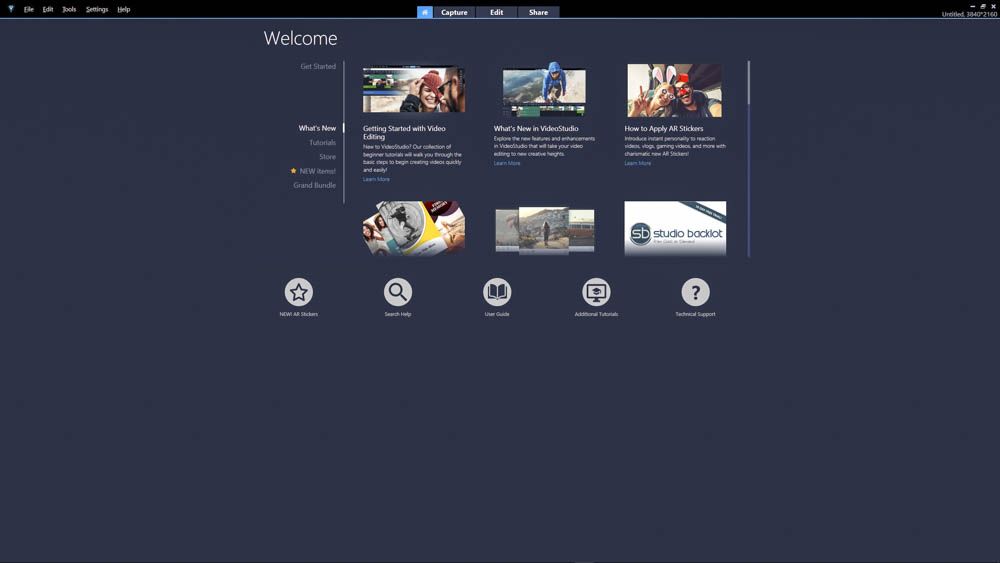This screenshot has height=563, width=1000.
Task: Open the thumbnail between collage and studio backlot
Action: tap(545, 230)
